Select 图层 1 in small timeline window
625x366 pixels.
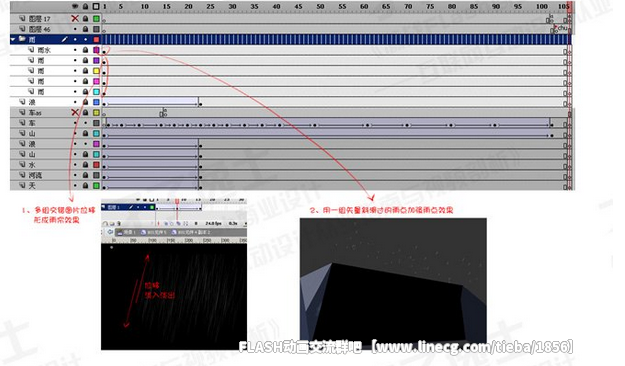[x=114, y=207]
